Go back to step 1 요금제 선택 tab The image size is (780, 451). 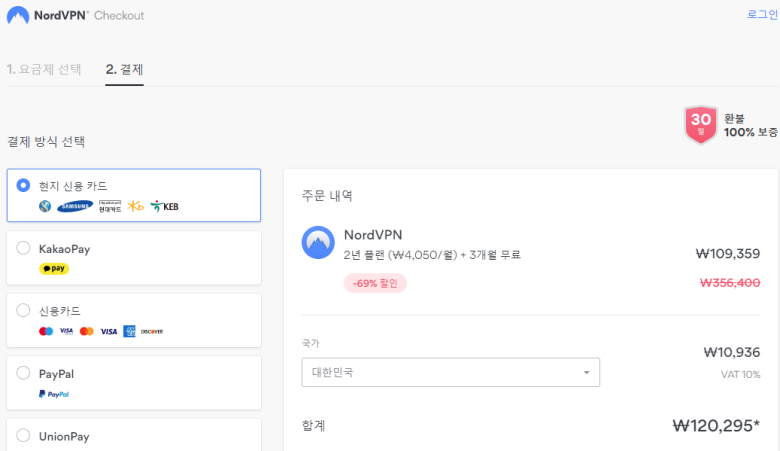tap(44, 69)
